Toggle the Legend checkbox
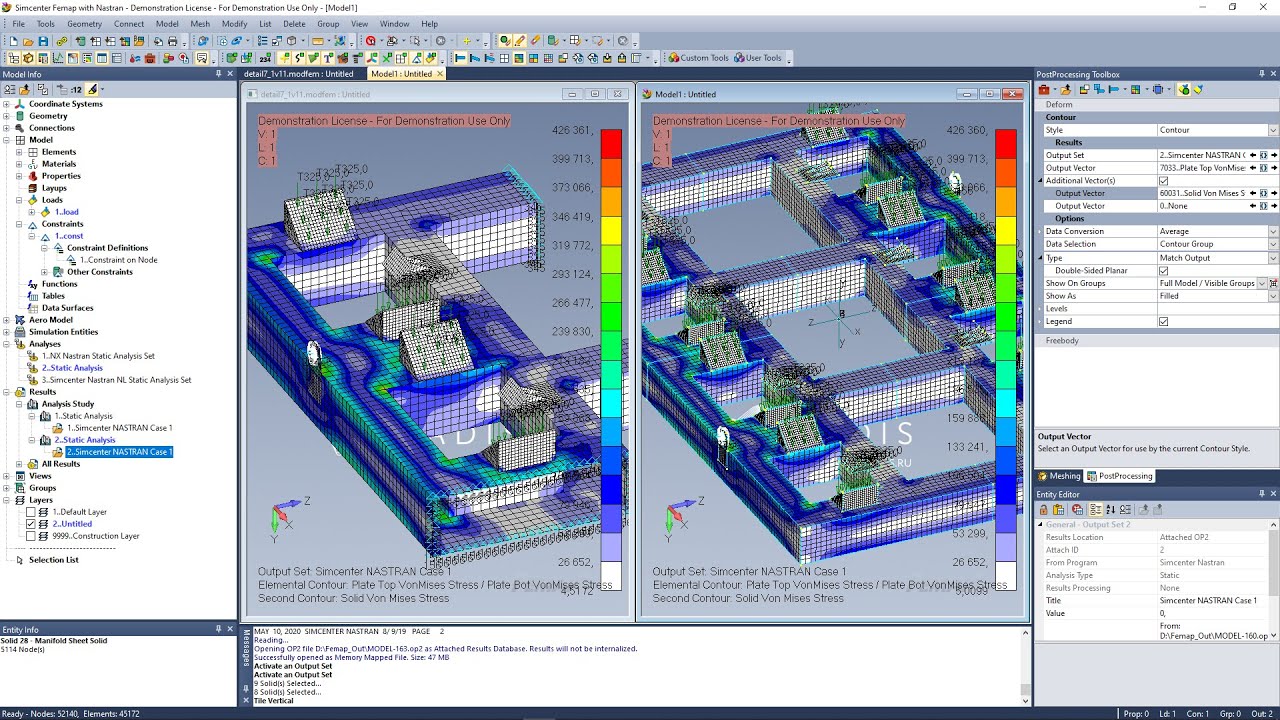Screen dimensions: 1280x720 click(x=1163, y=322)
